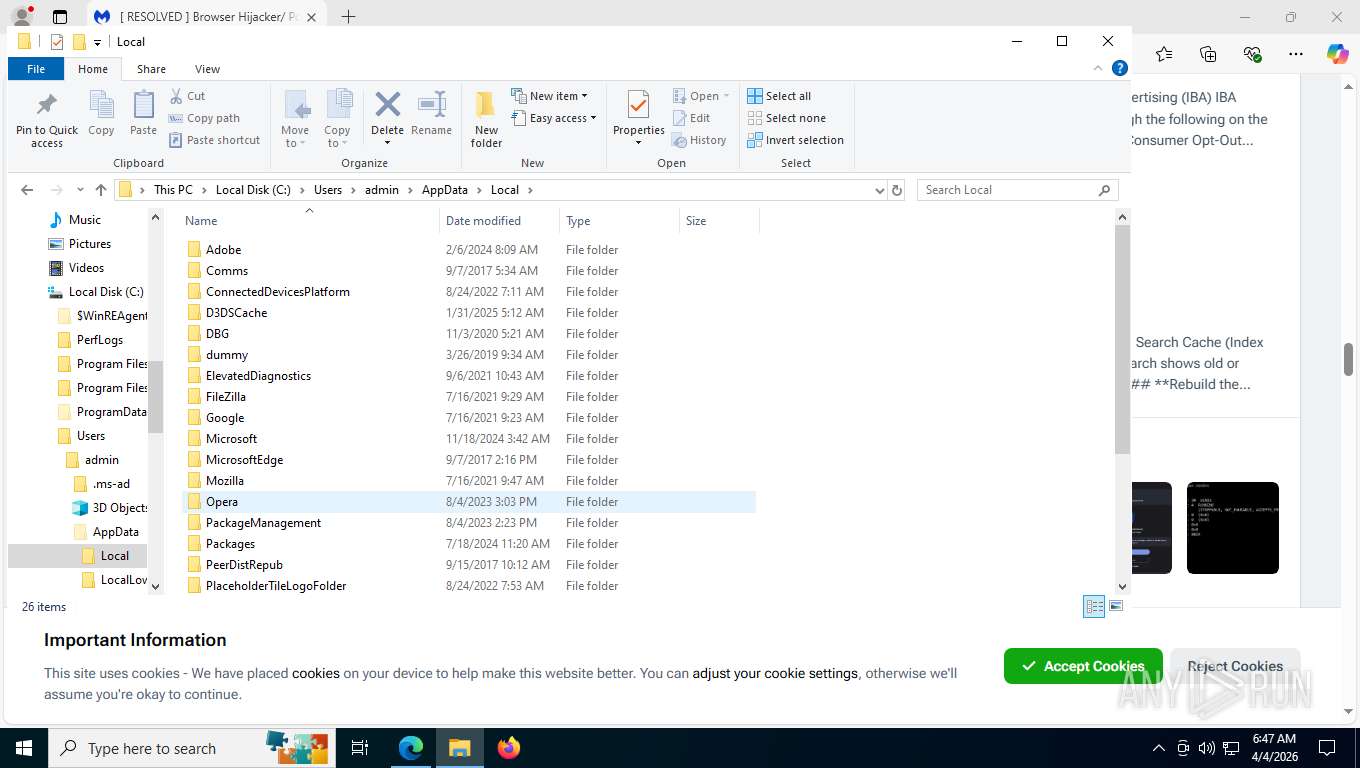
Task: Open Task View on the taskbar
Action: [x=360, y=747]
